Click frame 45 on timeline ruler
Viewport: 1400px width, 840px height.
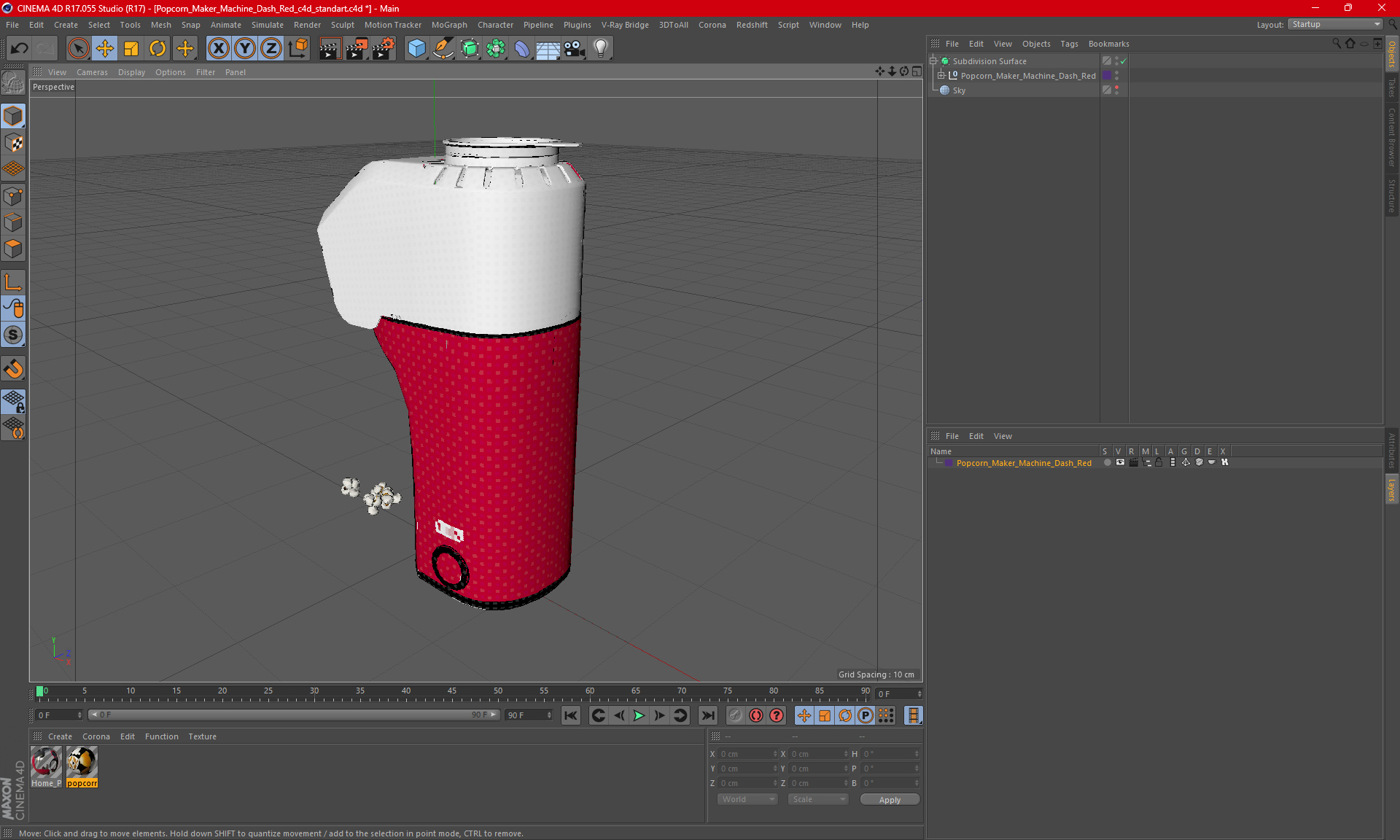(x=452, y=691)
